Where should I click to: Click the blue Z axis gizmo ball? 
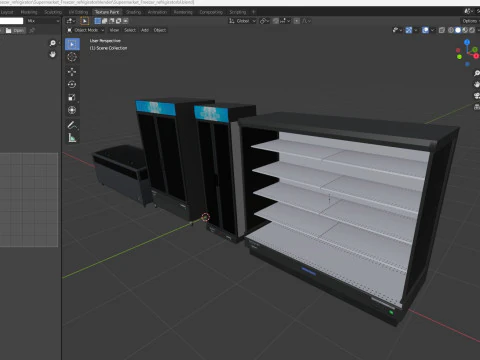coord(467,42)
